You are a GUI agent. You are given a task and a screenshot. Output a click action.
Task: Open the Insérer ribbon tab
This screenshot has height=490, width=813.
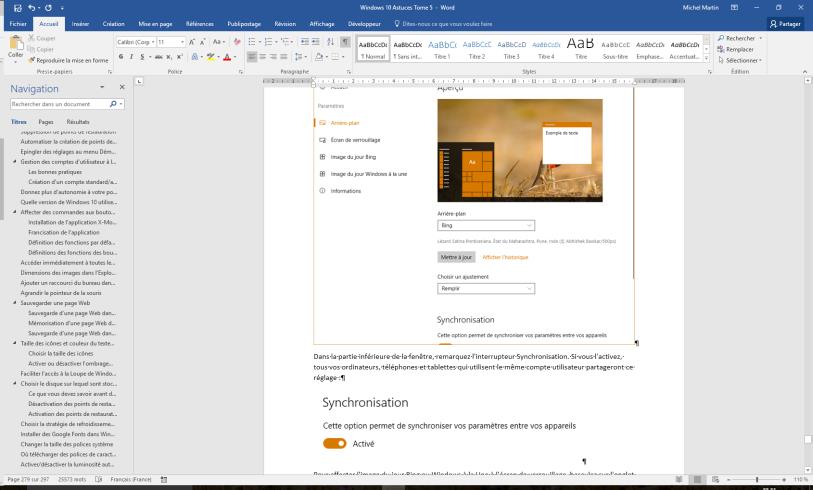pos(80,23)
